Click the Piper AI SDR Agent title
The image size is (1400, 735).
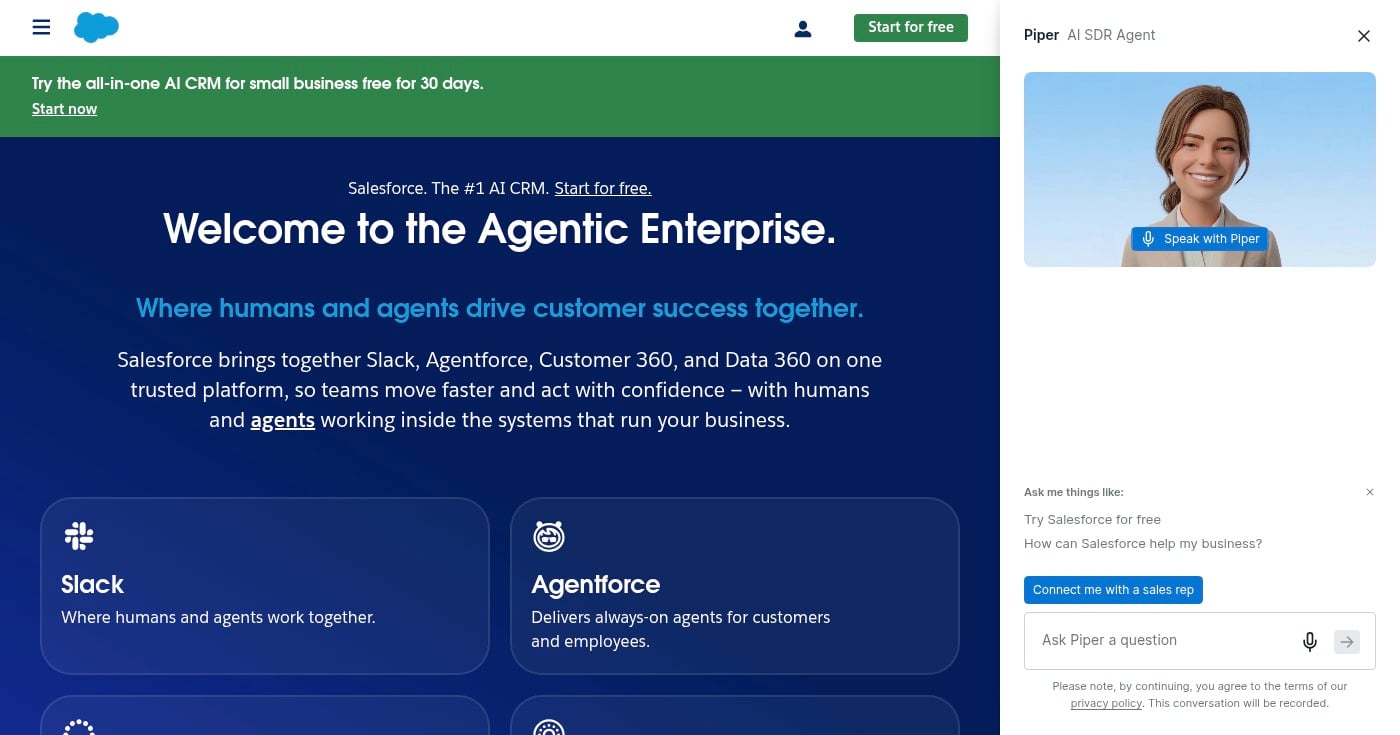coord(1089,35)
